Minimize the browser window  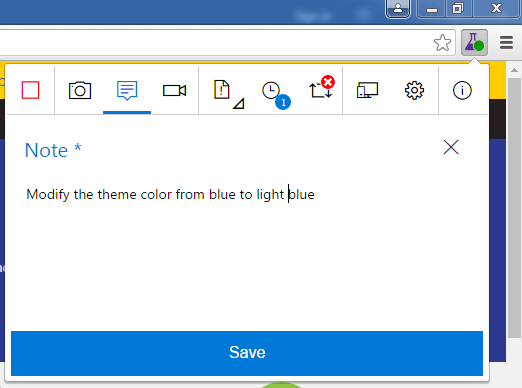(432, 8)
